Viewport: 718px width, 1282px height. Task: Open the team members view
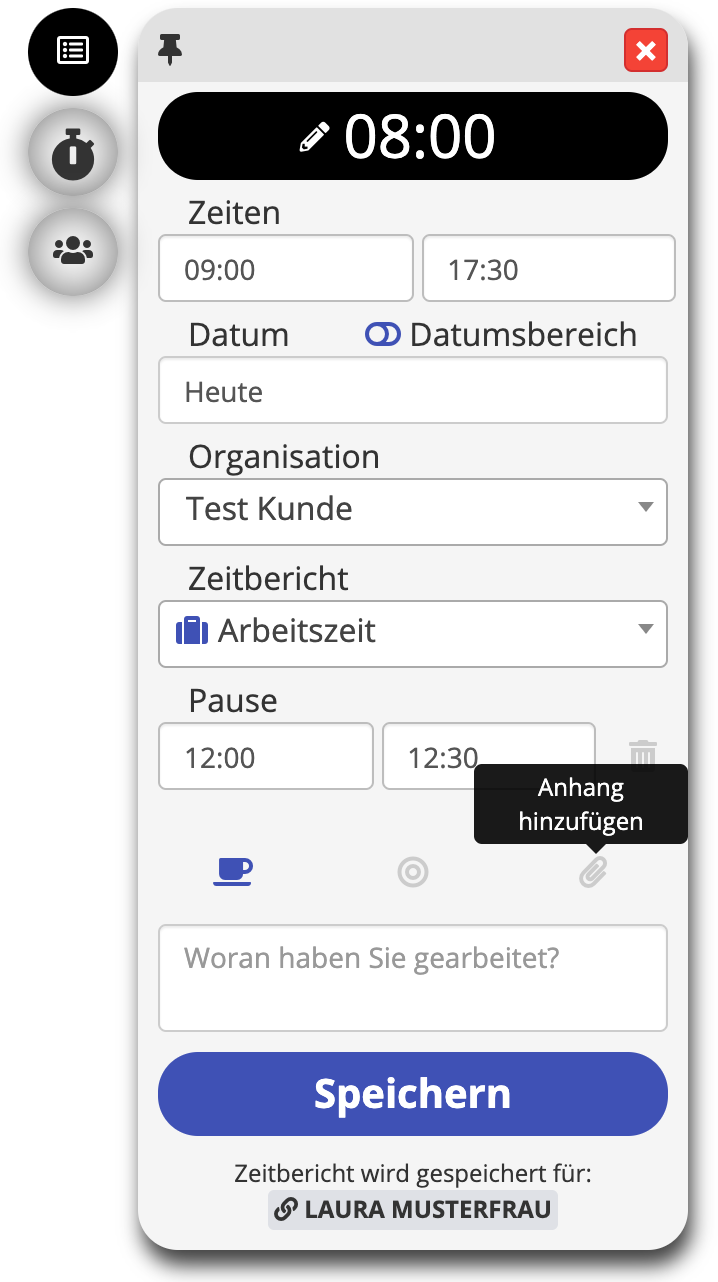[x=72, y=251]
